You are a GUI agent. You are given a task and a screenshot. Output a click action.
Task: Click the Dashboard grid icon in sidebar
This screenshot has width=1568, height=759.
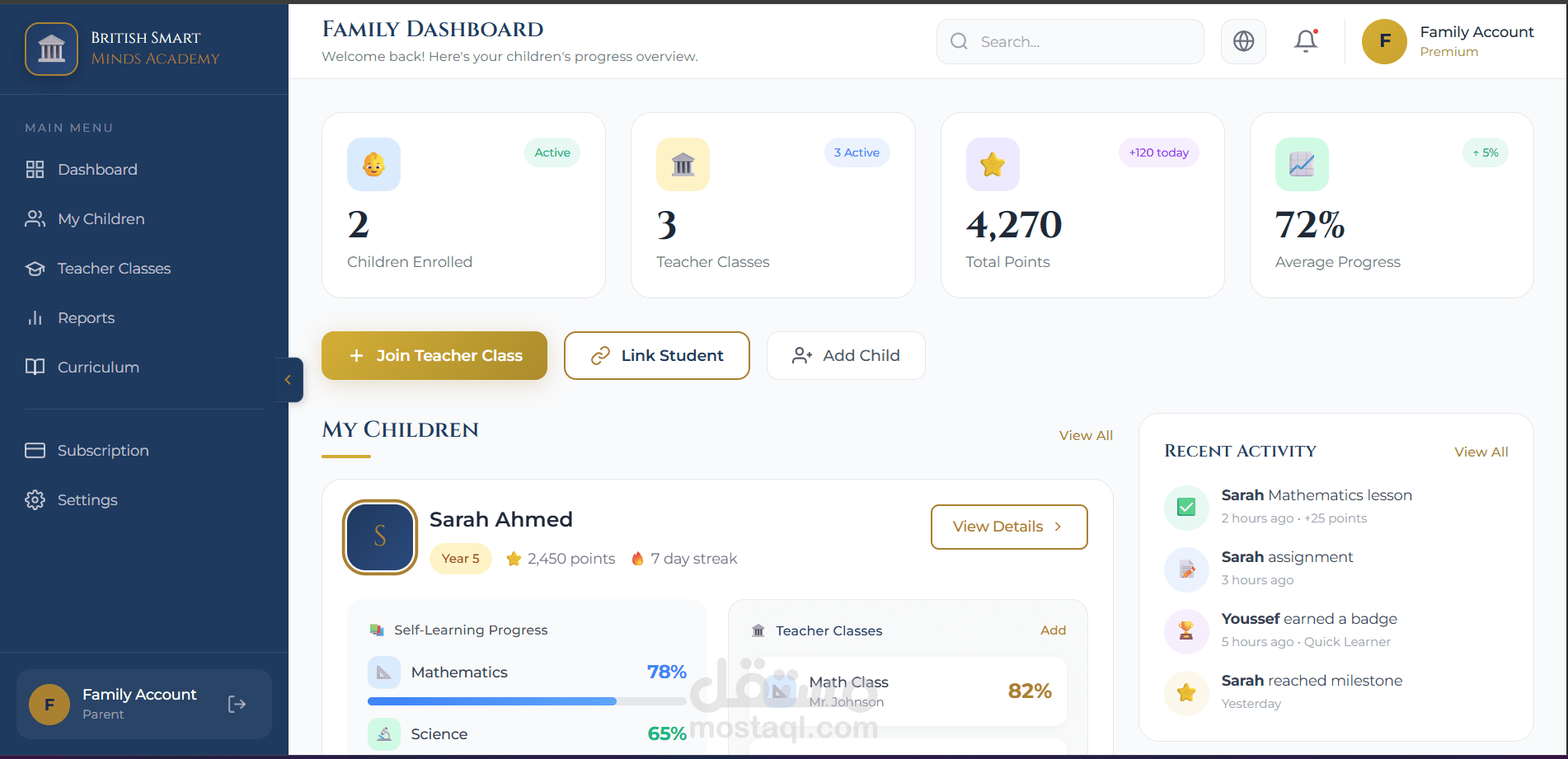[35, 170]
